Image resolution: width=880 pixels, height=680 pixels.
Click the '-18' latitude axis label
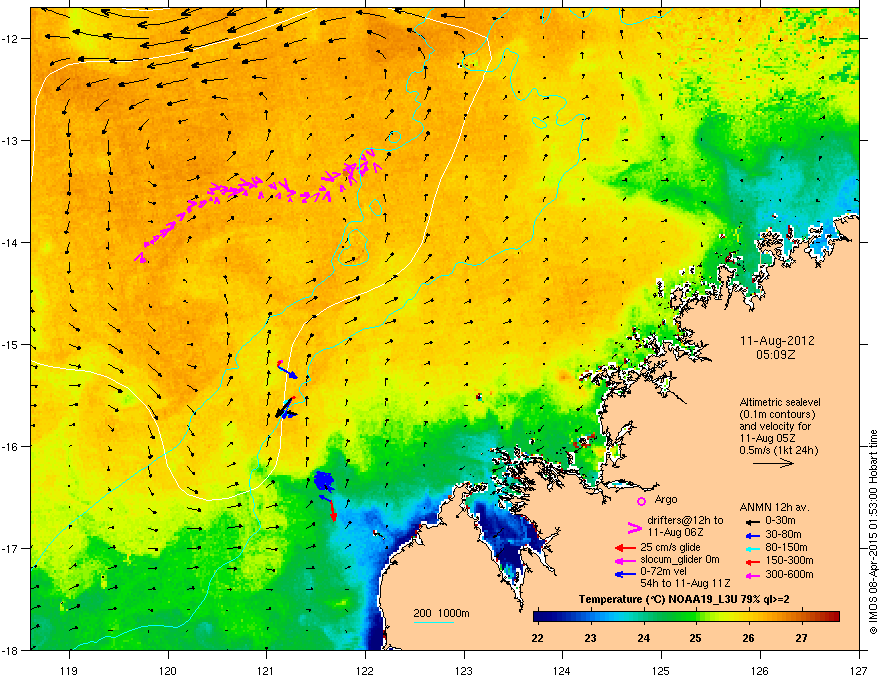coord(10,650)
